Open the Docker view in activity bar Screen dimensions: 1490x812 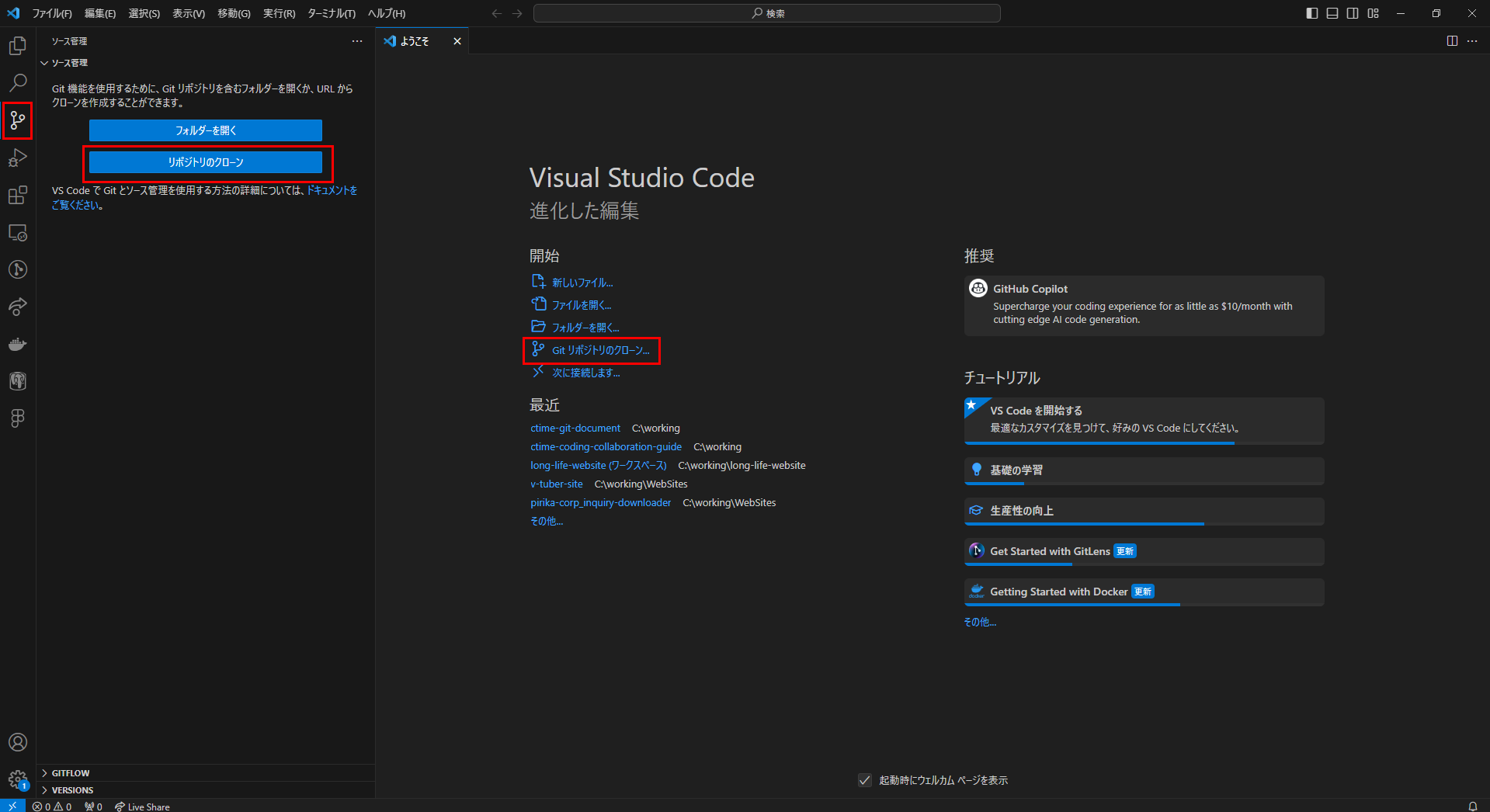(17, 344)
